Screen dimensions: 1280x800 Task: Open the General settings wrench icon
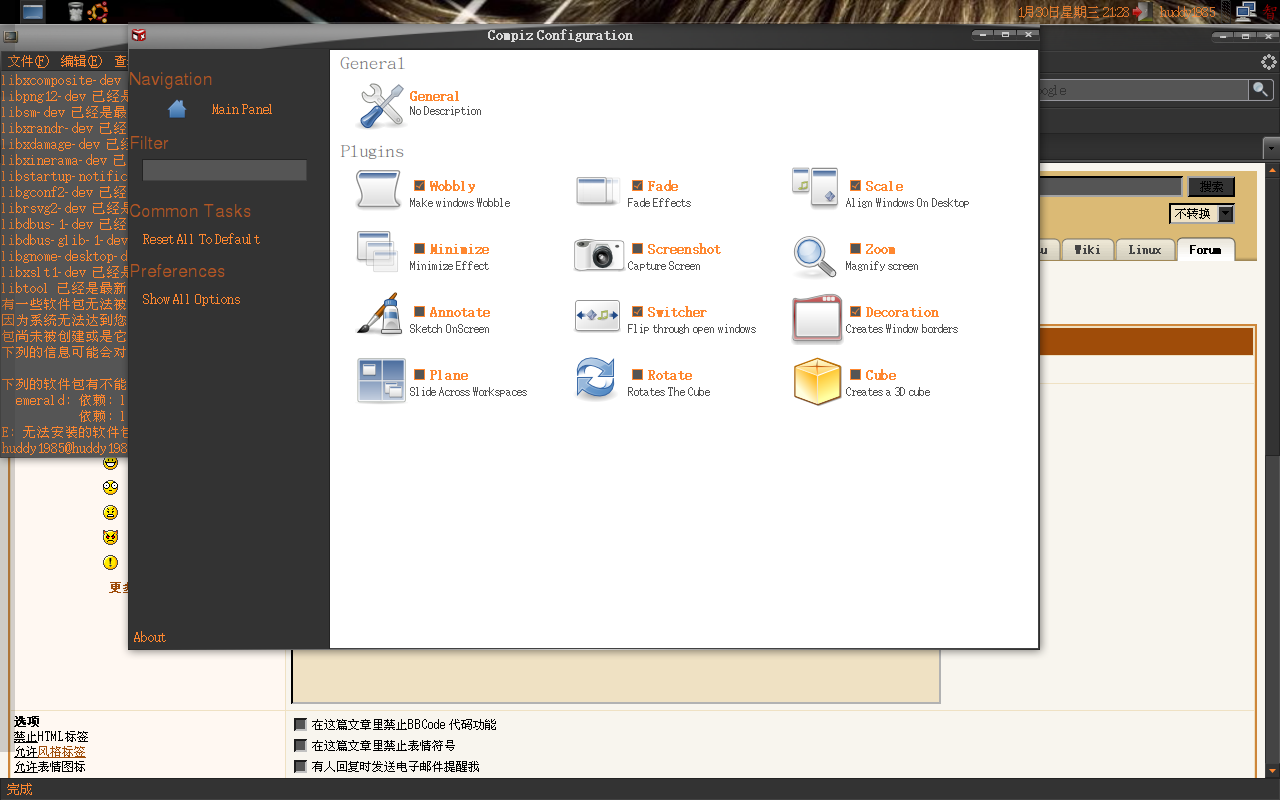click(380, 105)
